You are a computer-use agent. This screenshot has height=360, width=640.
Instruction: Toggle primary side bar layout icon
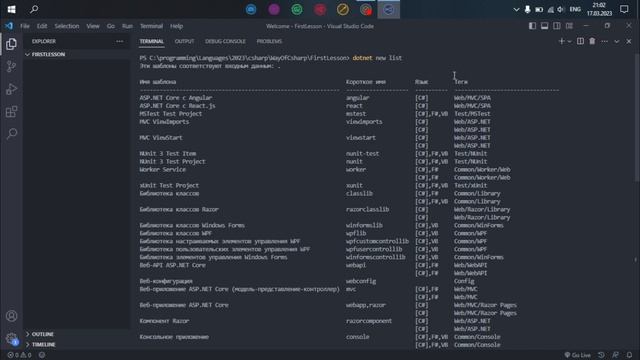click(x=532, y=26)
